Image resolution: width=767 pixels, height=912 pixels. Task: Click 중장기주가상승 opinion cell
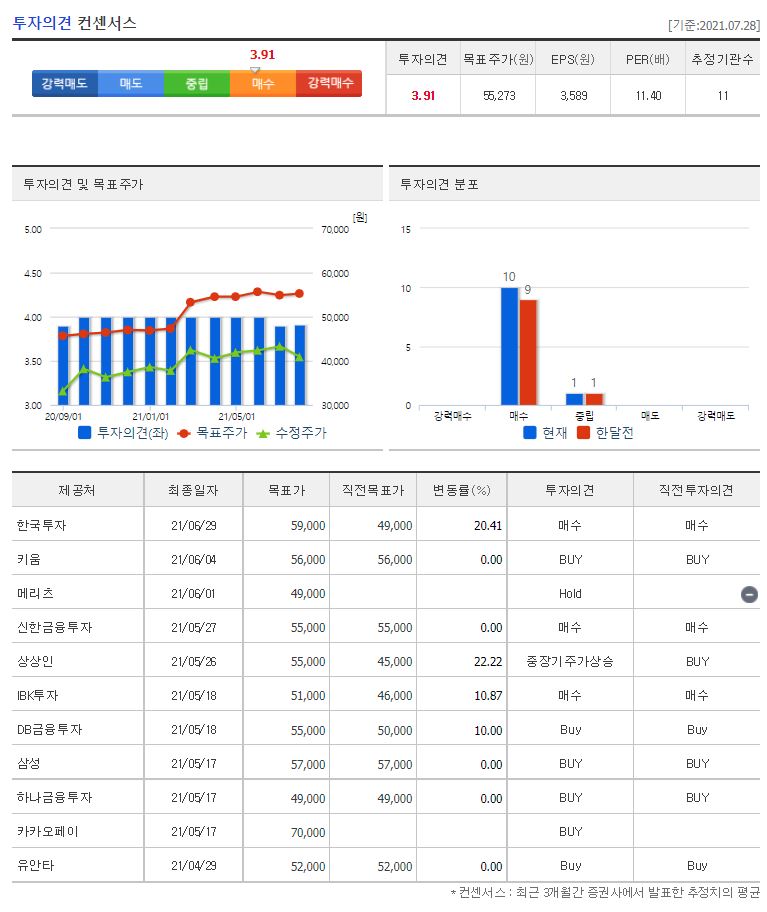pos(570,661)
